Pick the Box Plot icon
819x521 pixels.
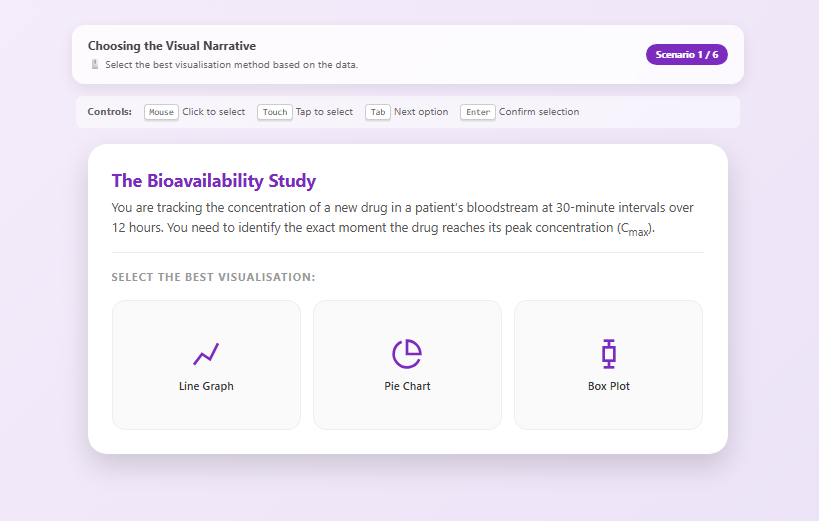point(608,353)
